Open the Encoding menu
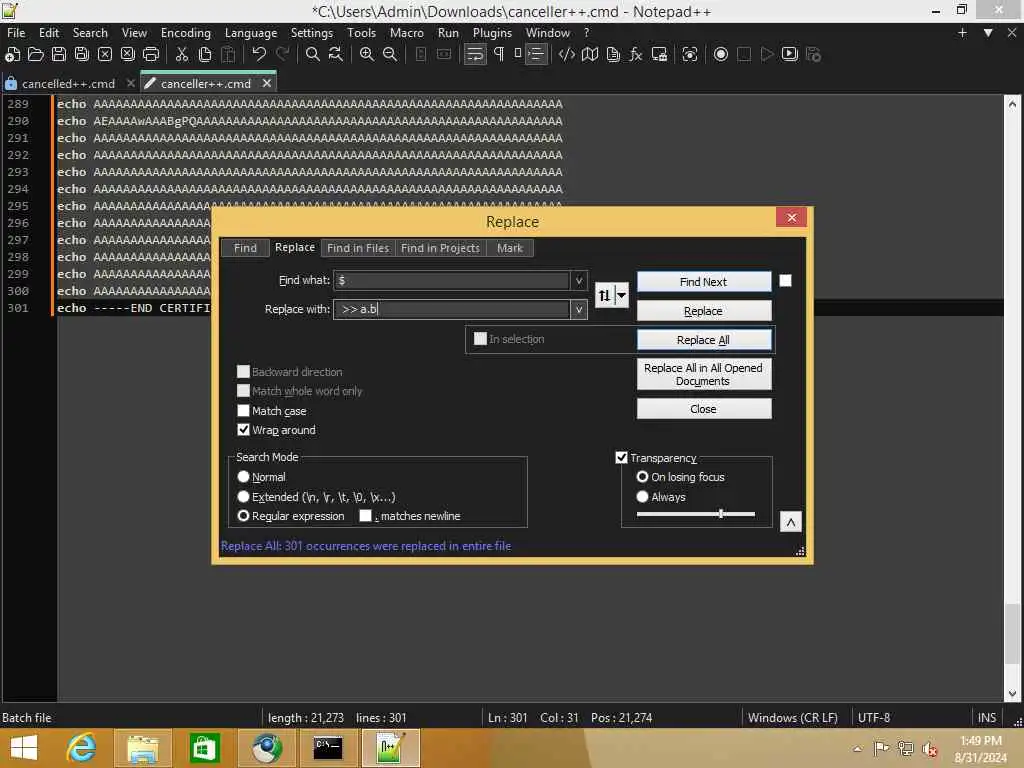Screen dimensions: 1024x768 point(186,33)
